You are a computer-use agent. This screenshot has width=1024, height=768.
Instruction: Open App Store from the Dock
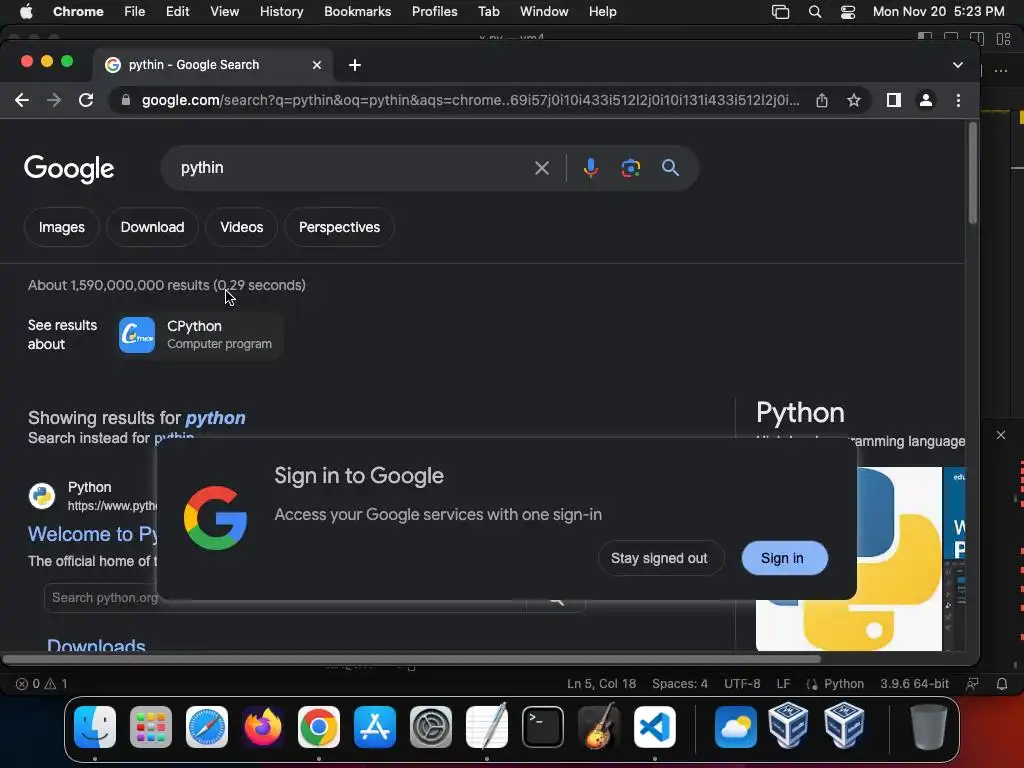pyautogui.click(x=375, y=727)
